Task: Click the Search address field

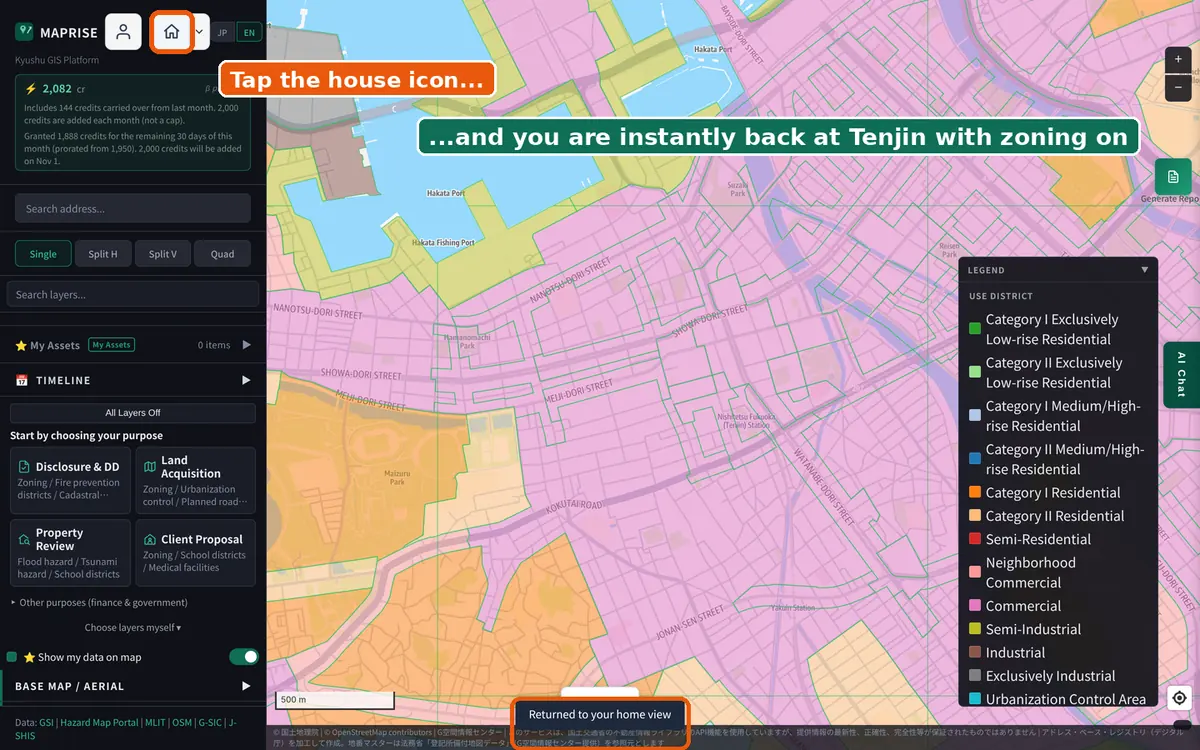Action: pos(133,209)
